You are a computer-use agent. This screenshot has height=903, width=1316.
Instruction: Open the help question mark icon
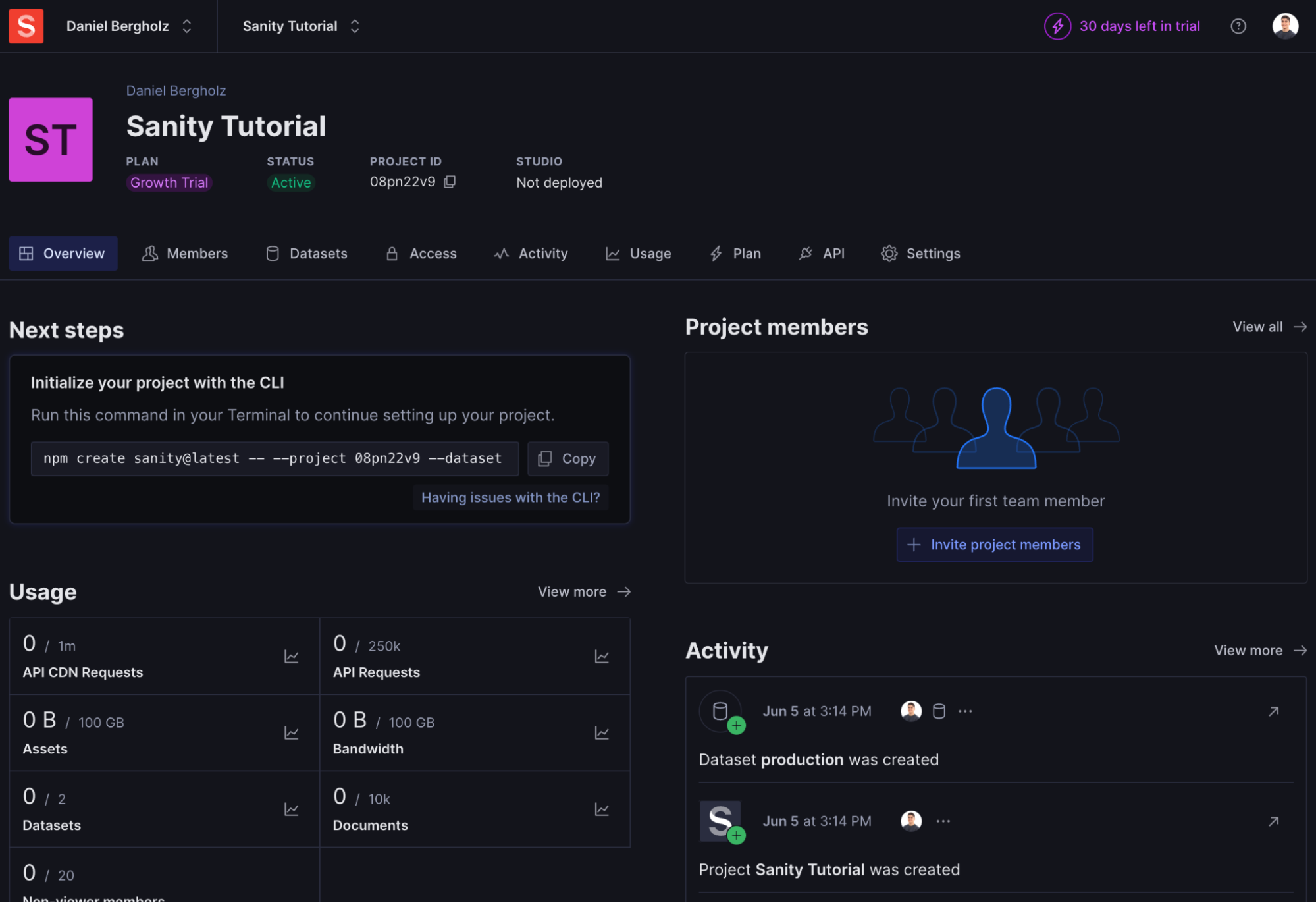click(1238, 26)
